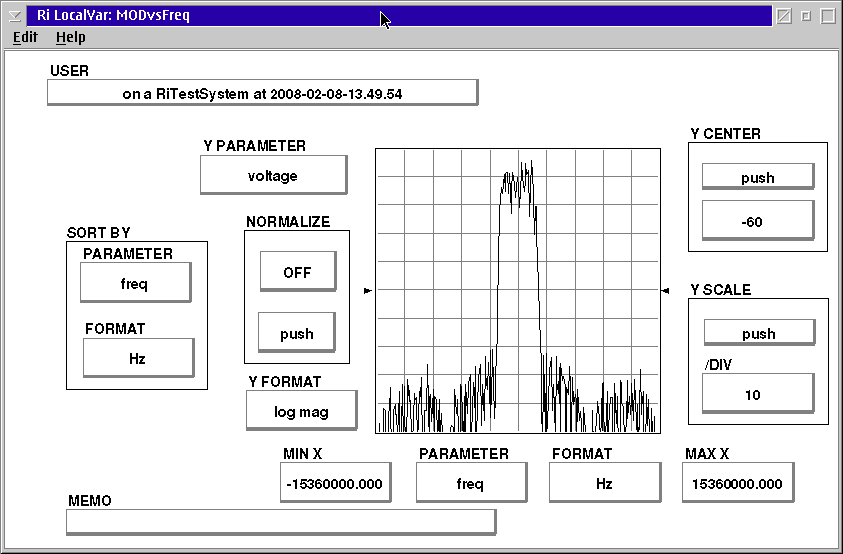Push the Y CENTER push button
Screen dimensions: 843x554
click(758, 176)
